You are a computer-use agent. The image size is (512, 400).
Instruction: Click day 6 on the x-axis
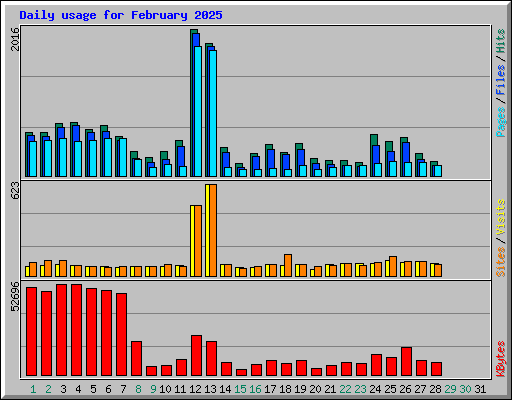coord(108,389)
